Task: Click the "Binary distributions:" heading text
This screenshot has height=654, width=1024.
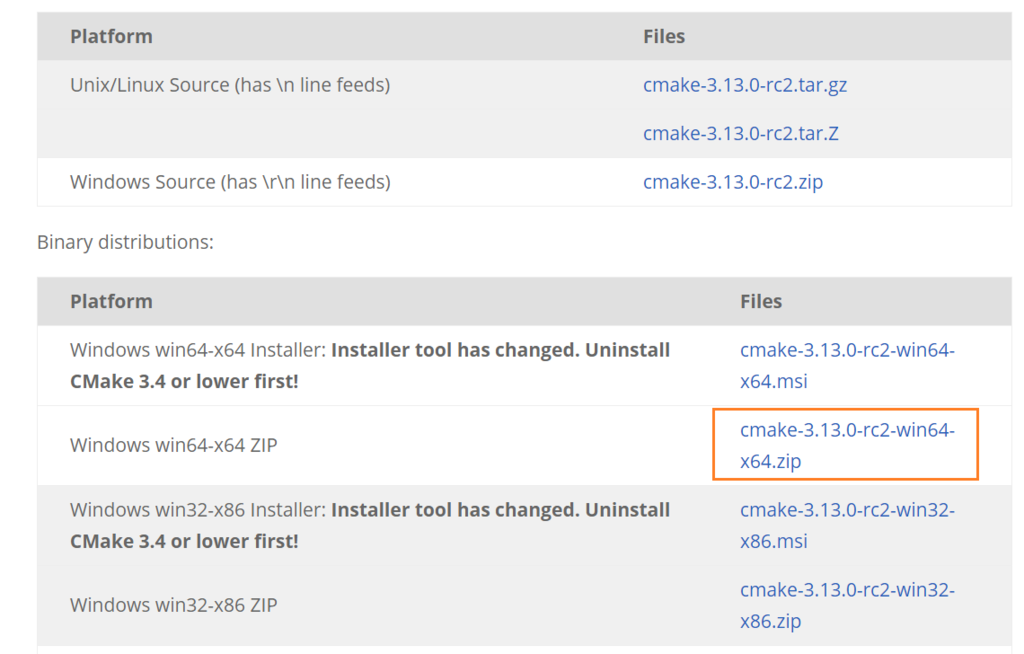Action: click(125, 242)
